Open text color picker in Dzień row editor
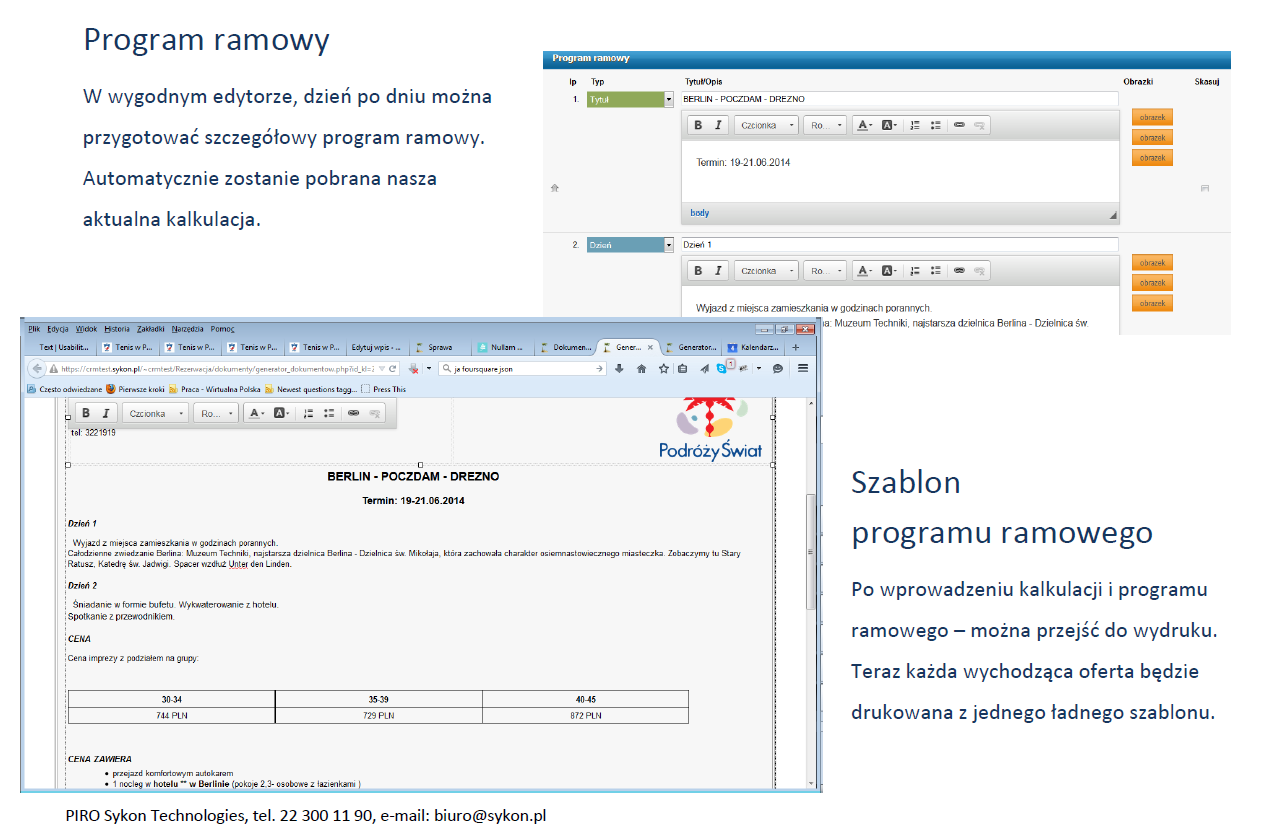Image resolution: width=1272 pixels, height=836 pixels. click(x=864, y=270)
